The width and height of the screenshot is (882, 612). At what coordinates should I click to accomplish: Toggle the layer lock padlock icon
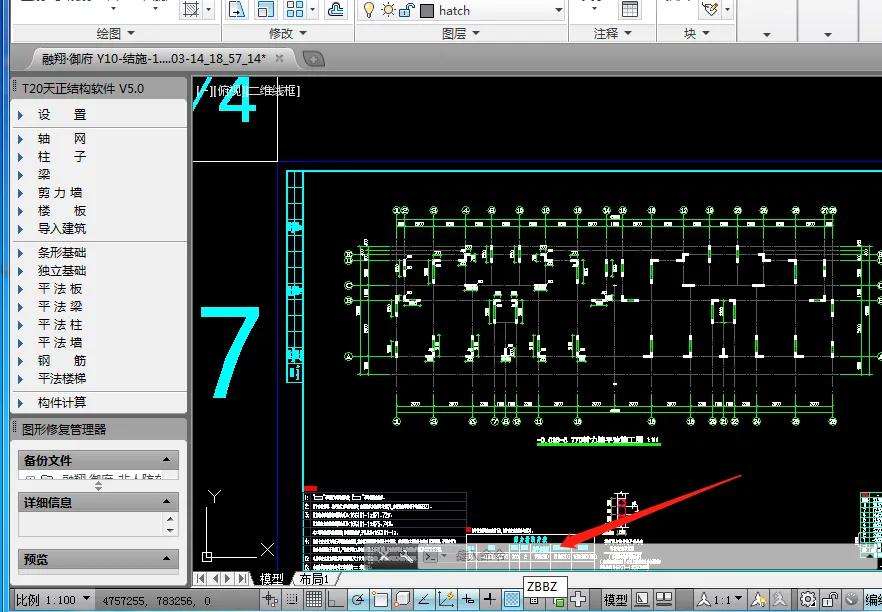(x=406, y=10)
